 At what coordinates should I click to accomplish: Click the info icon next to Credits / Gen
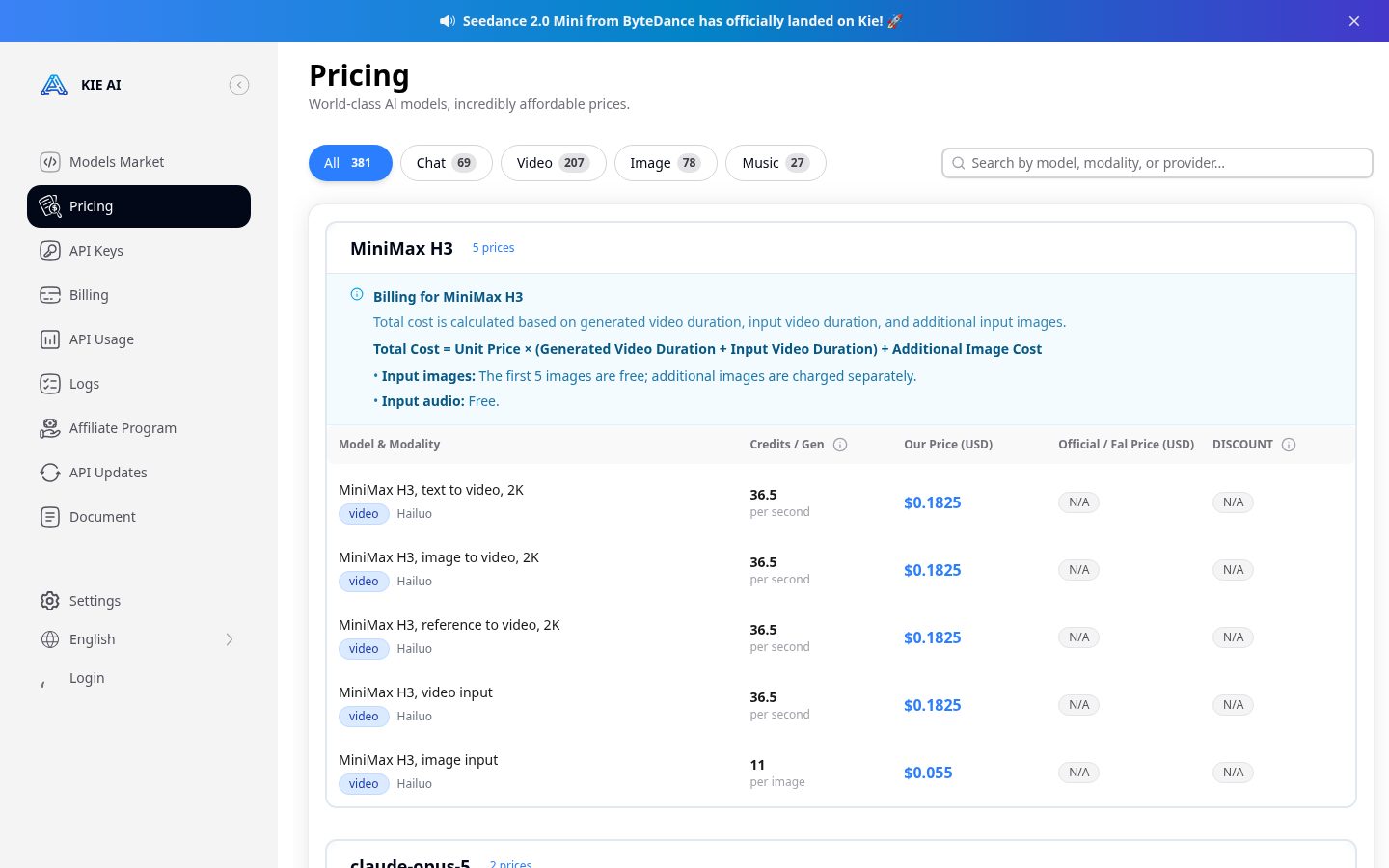point(840,445)
